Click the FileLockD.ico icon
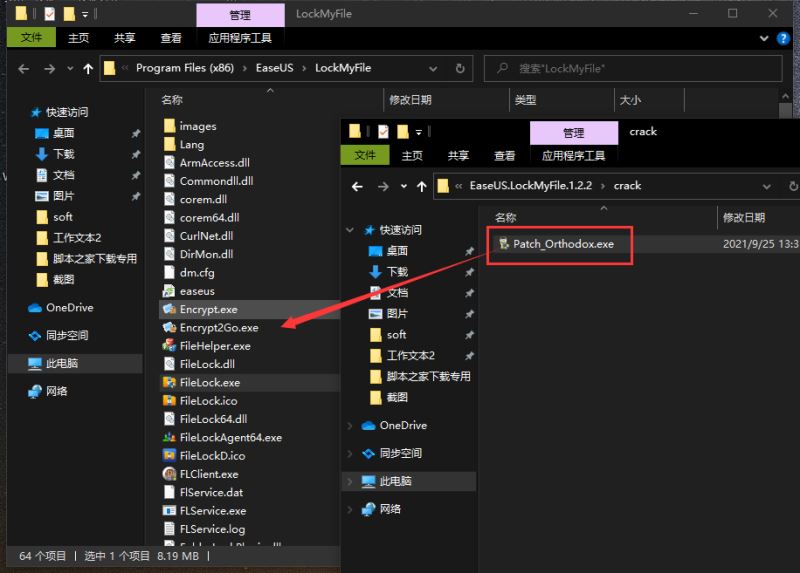 (169, 456)
